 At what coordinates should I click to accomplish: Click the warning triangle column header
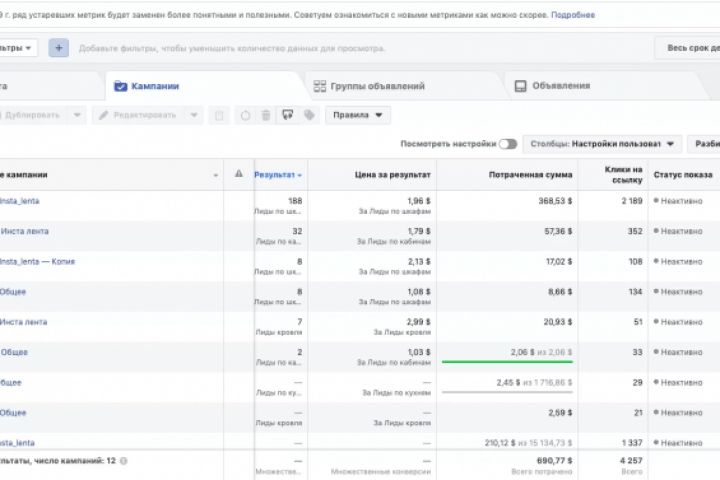(238, 174)
